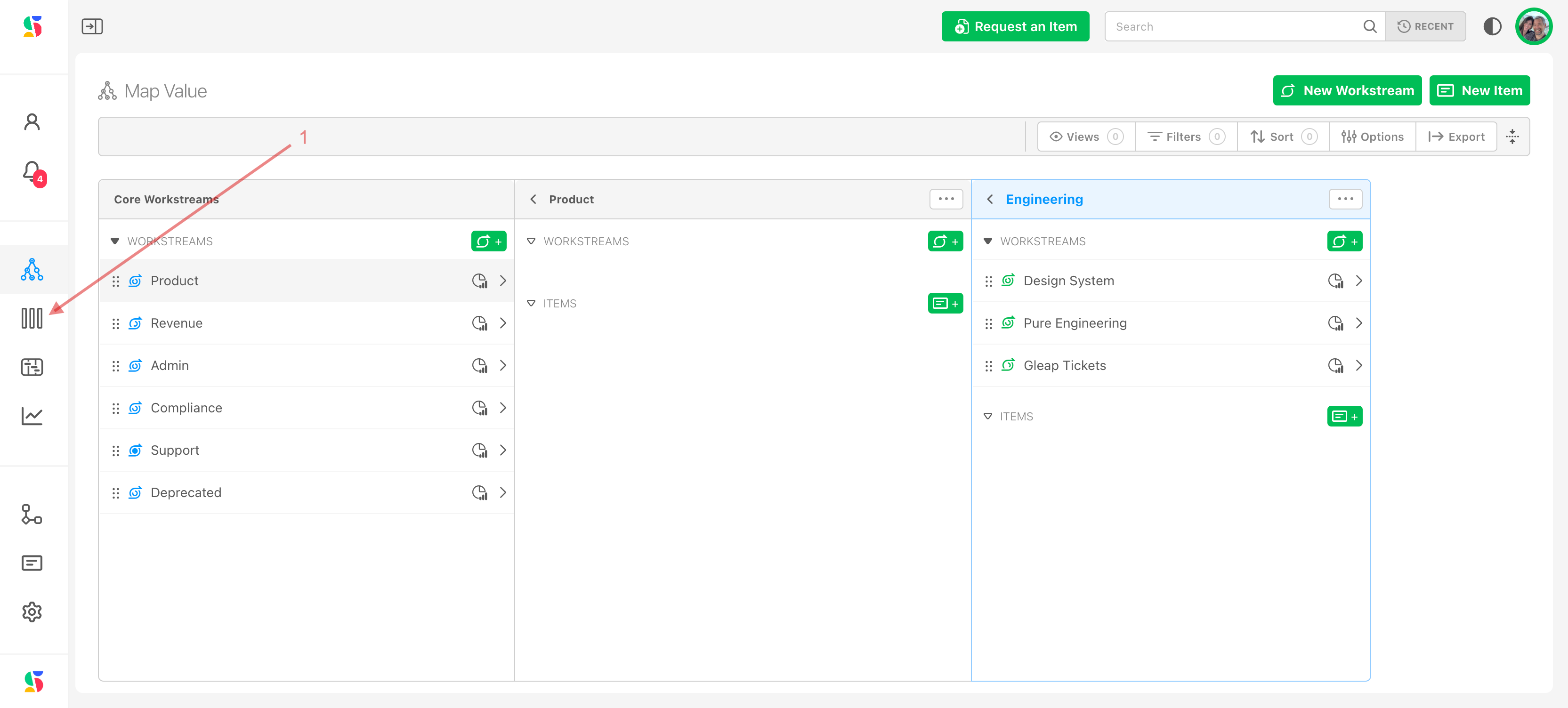Click Request an Item button
The height and width of the screenshot is (708, 1568).
(1015, 26)
